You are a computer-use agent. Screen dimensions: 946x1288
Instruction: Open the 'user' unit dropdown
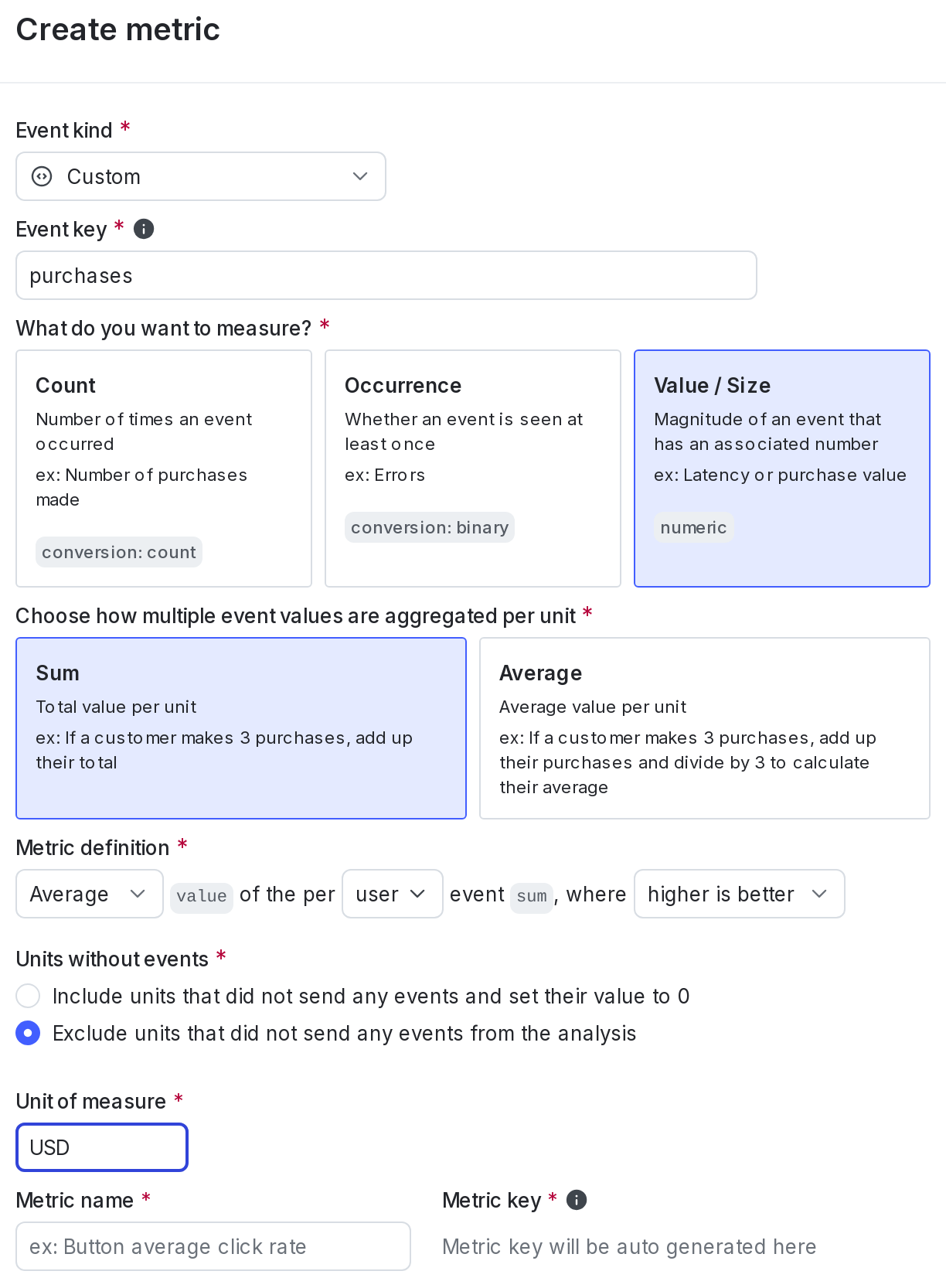point(392,894)
